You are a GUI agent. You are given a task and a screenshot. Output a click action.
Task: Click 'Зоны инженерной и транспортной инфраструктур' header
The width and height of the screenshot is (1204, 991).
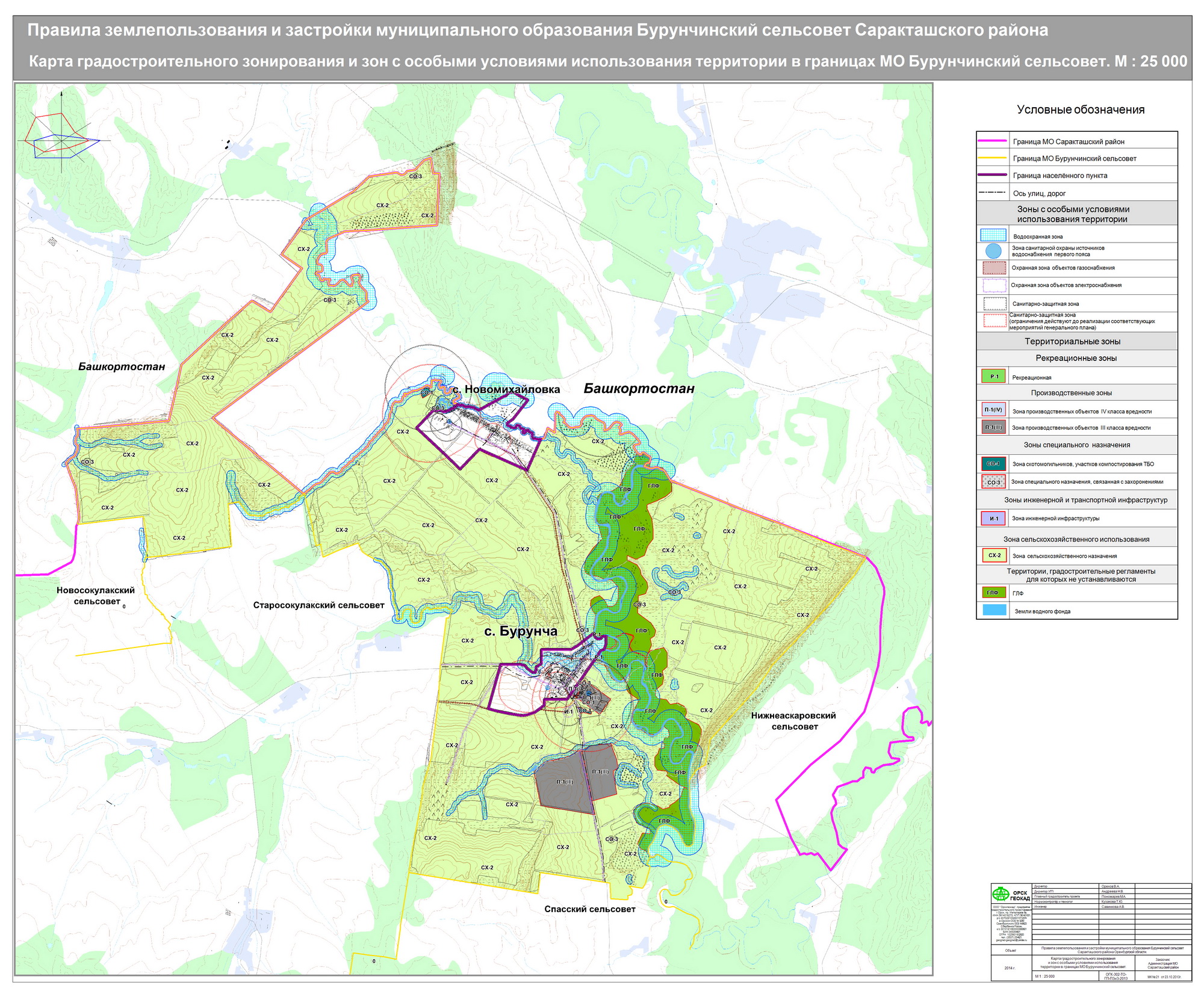tap(1085, 500)
